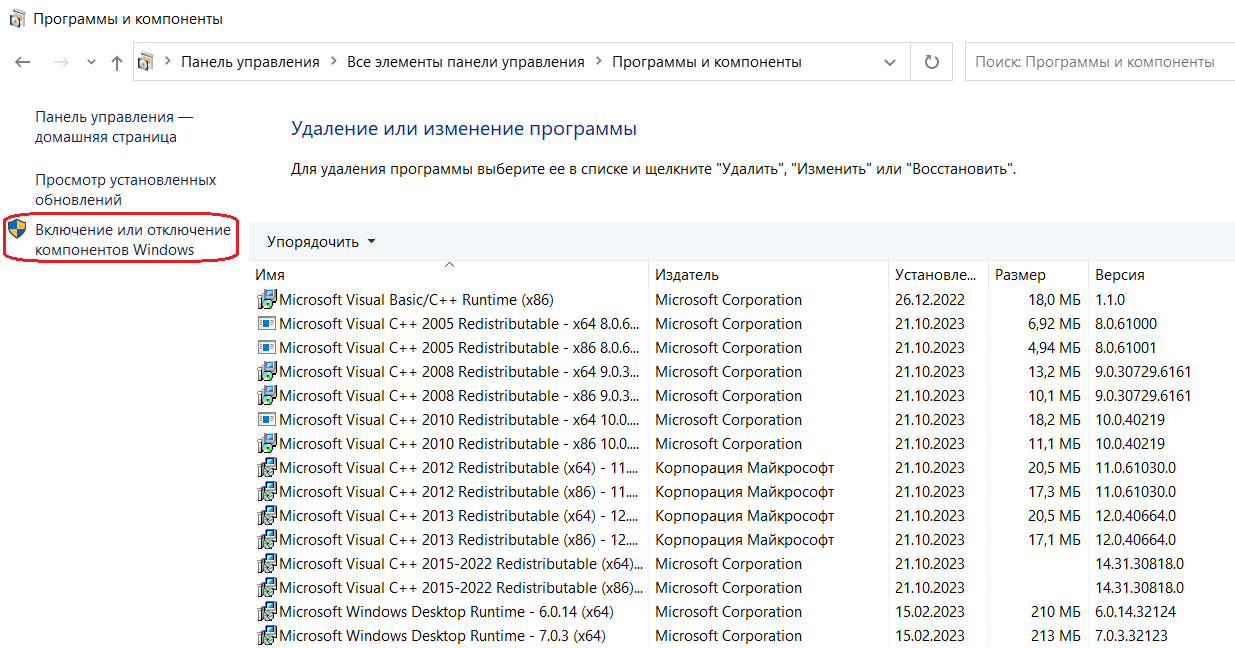Select 'Microsoft Windows Desktop Runtime - 7.0.3 (x64)' entry

[442, 636]
